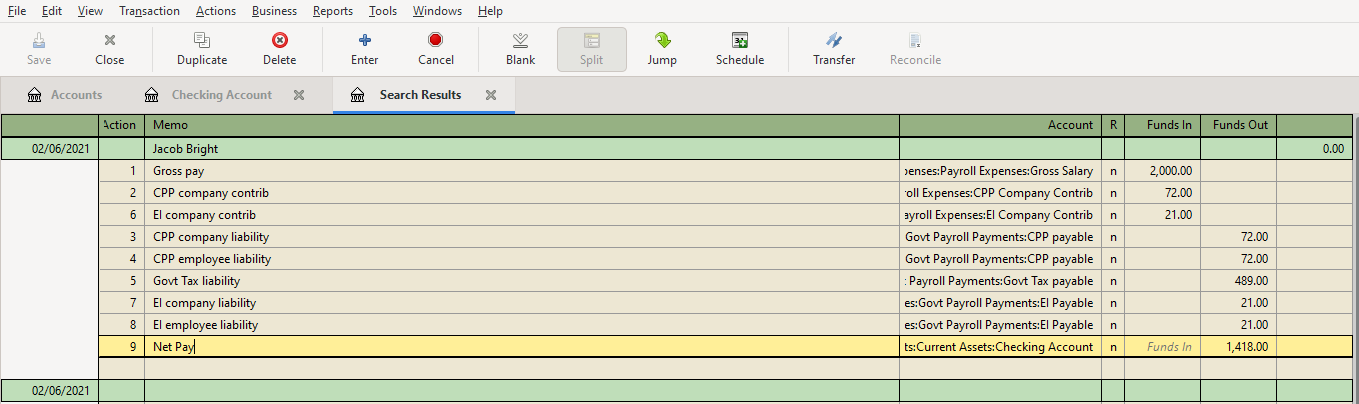Toggle reconcile flag on Net Pay row
The width and height of the screenshot is (1359, 404).
(1112, 347)
